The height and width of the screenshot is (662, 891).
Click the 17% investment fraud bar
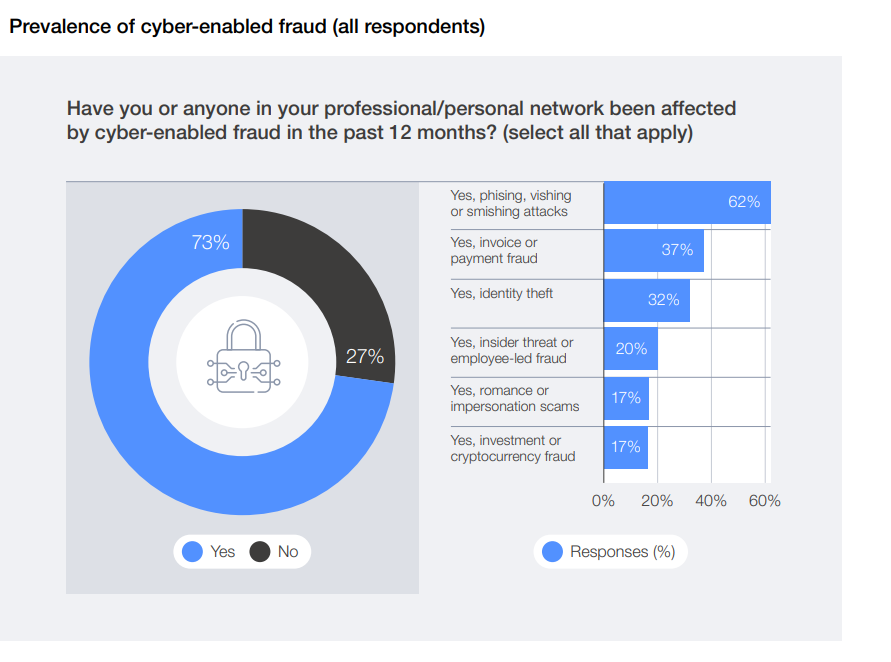626,447
